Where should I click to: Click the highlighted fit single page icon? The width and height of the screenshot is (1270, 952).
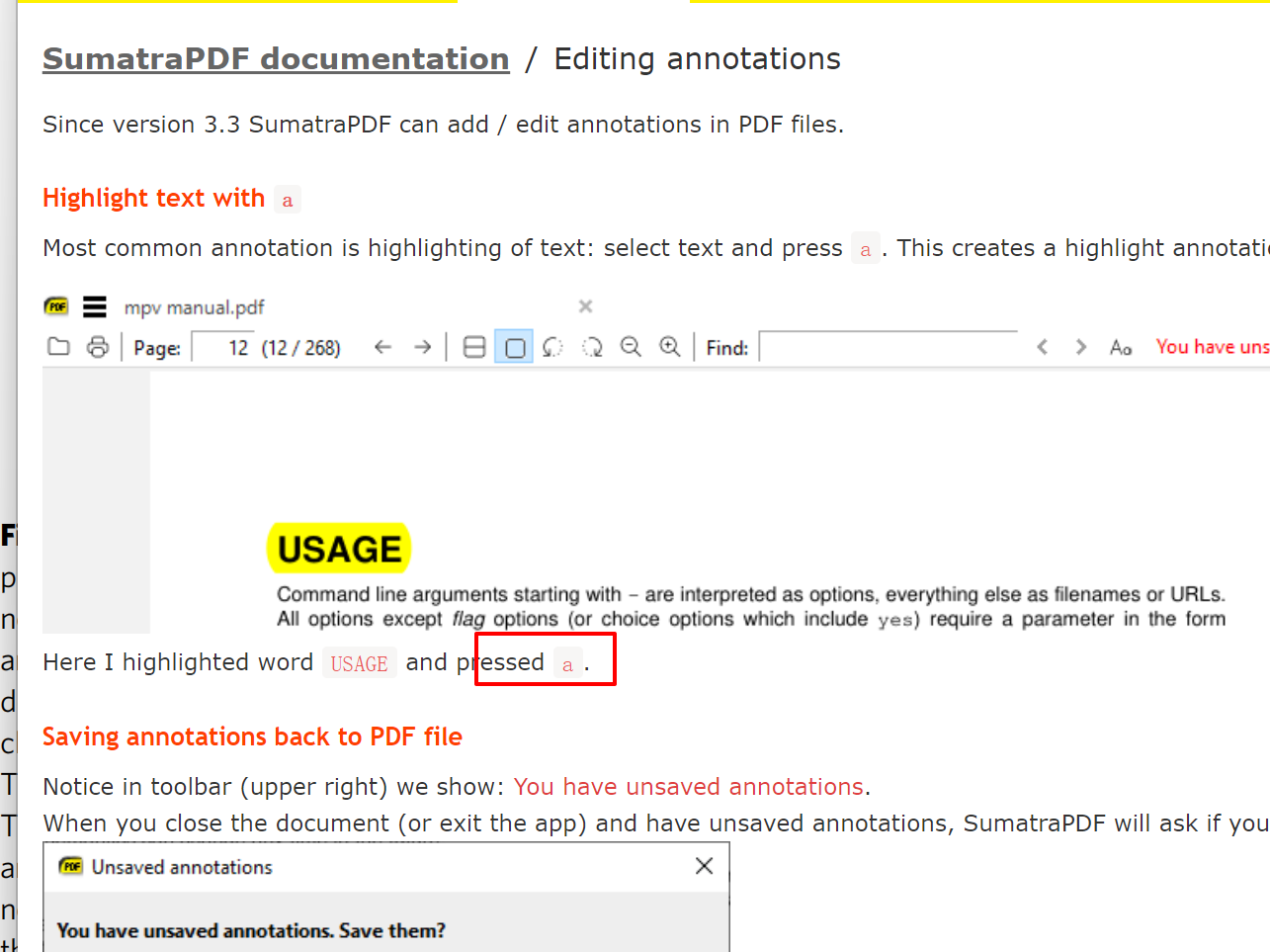coord(514,347)
